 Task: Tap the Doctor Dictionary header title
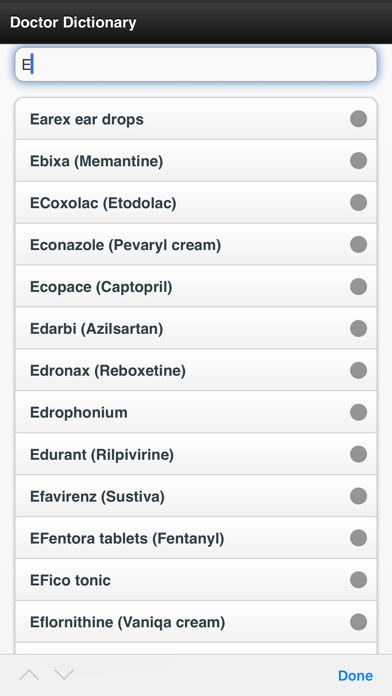73,22
